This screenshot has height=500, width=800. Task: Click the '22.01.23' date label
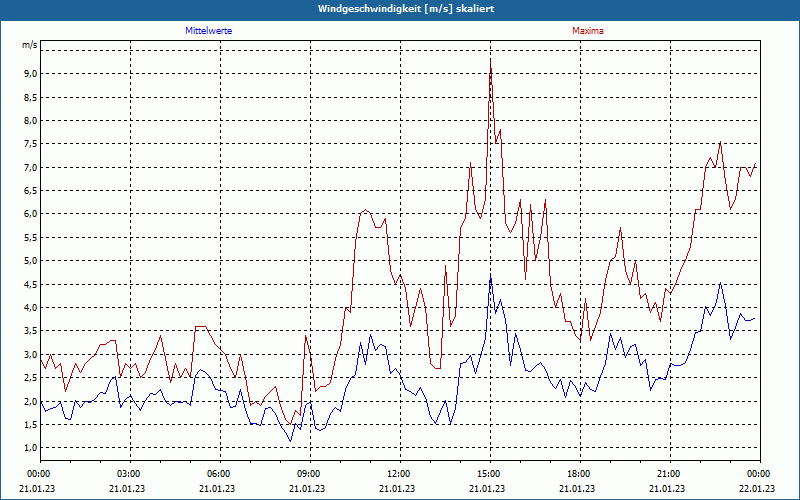(757, 488)
